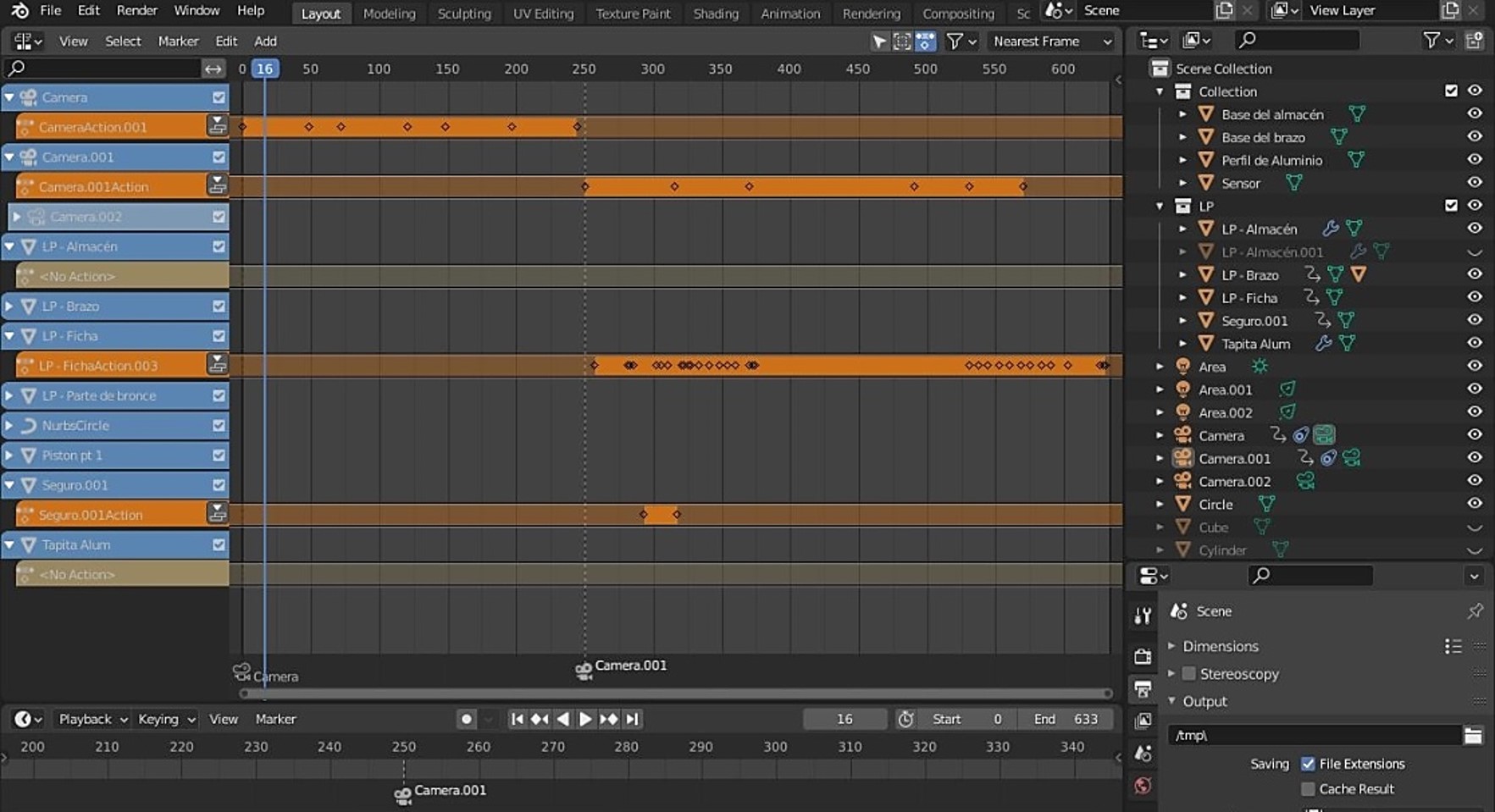The height and width of the screenshot is (812, 1495).
Task: Open the Output properties tab
Action: [x=1143, y=688]
